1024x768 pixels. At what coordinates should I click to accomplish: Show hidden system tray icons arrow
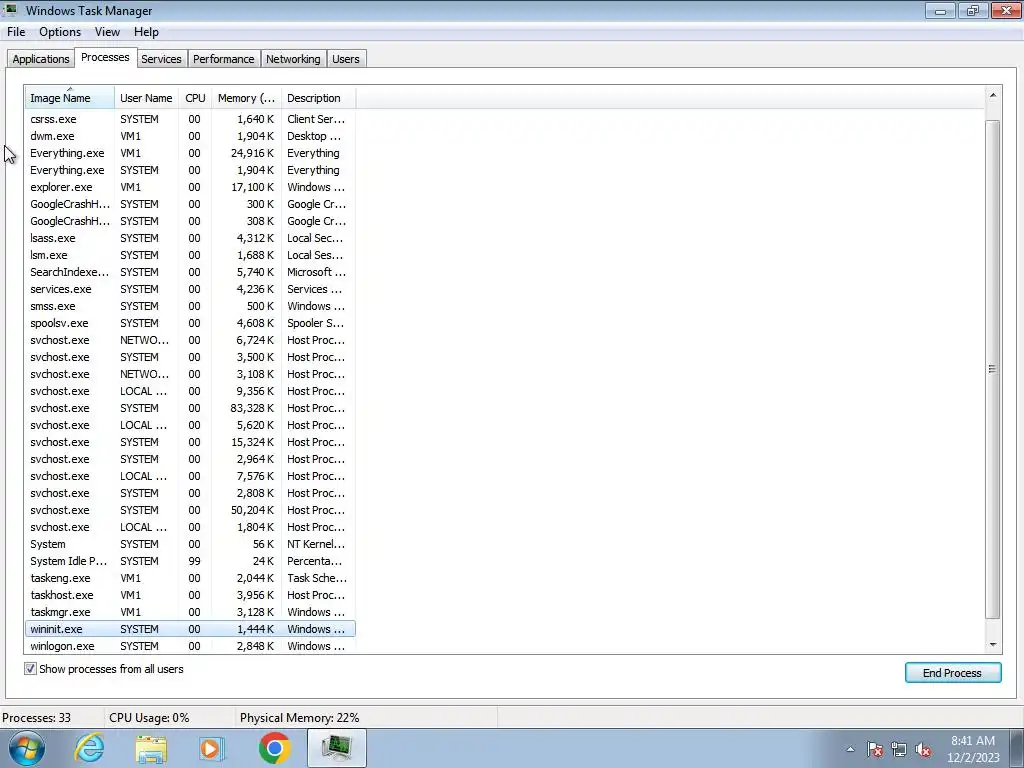850,749
